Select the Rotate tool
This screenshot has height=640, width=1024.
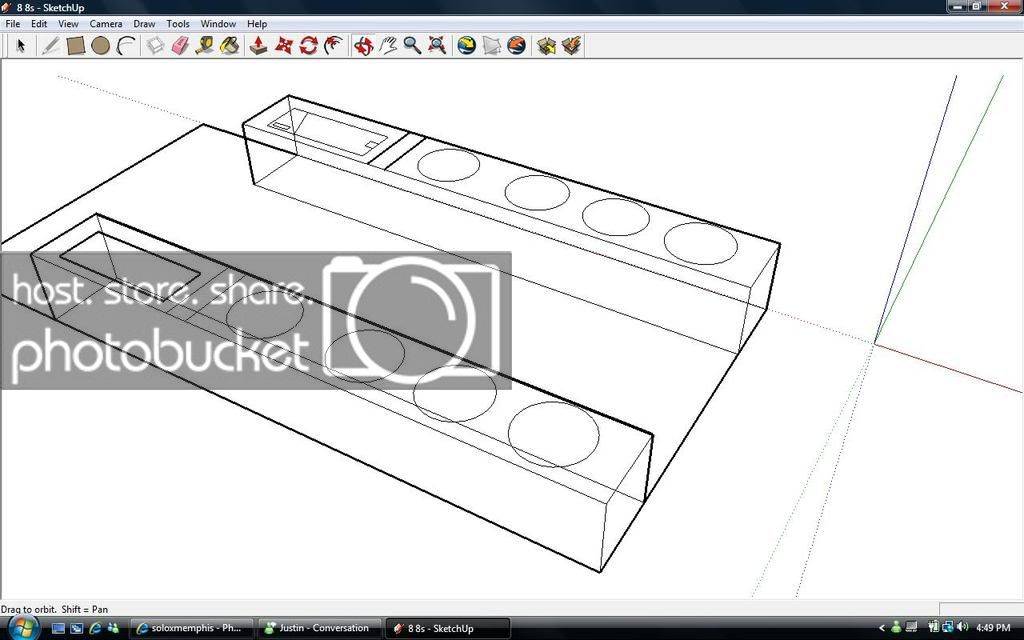308,46
